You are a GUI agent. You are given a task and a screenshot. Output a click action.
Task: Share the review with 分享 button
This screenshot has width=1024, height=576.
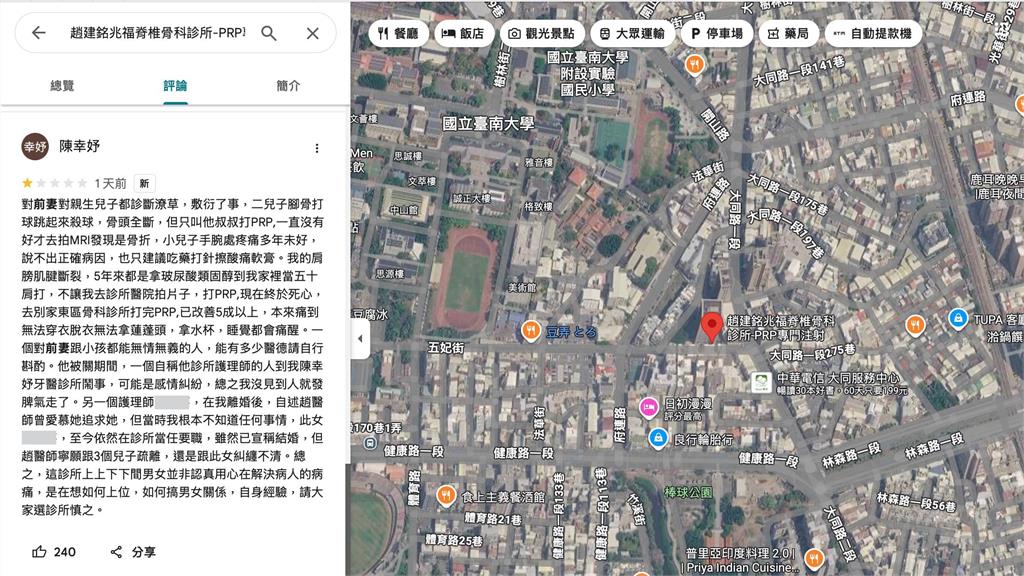(x=133, y=552)
